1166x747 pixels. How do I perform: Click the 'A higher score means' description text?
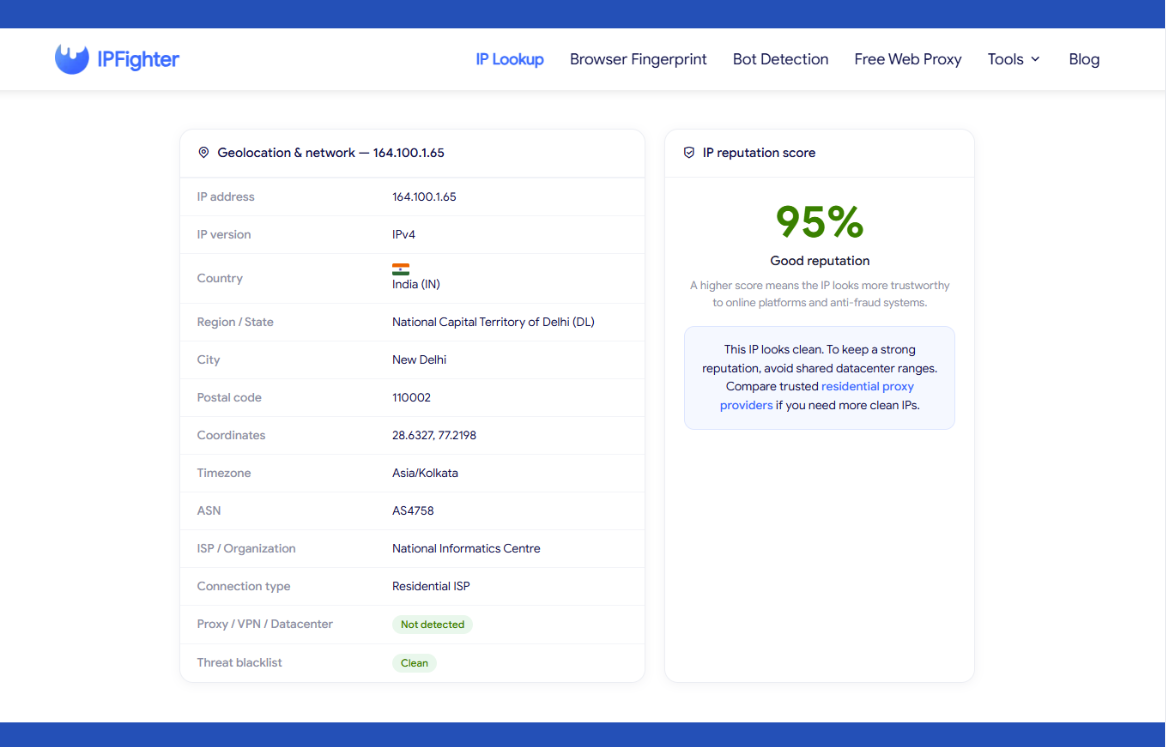point(819,294)
